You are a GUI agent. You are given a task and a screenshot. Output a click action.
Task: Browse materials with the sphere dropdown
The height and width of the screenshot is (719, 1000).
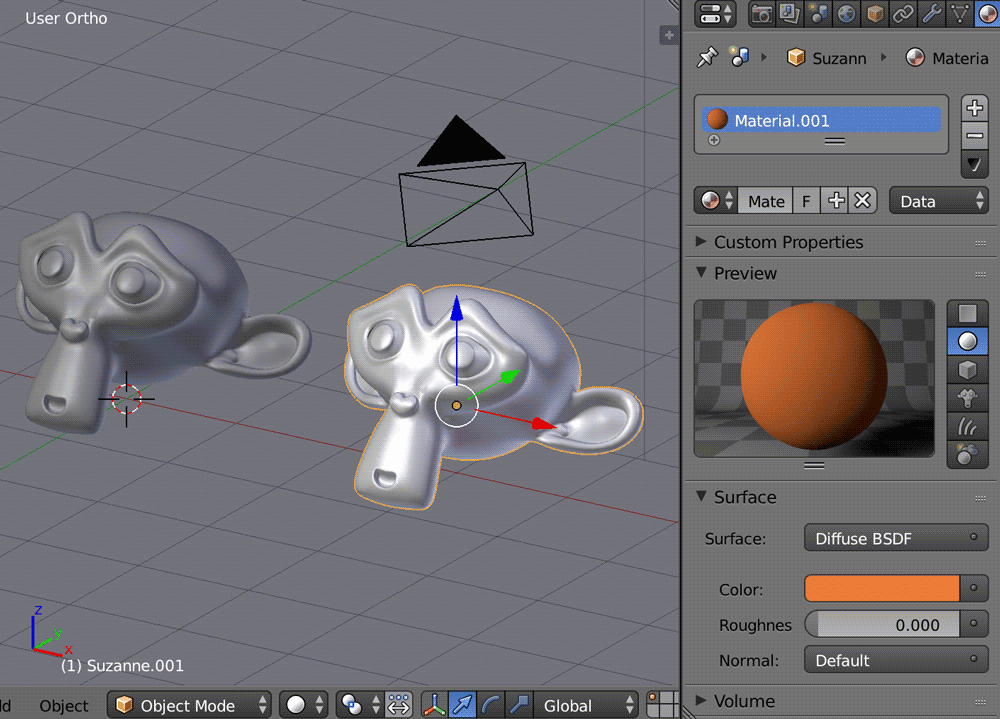(x=716, y=201)
